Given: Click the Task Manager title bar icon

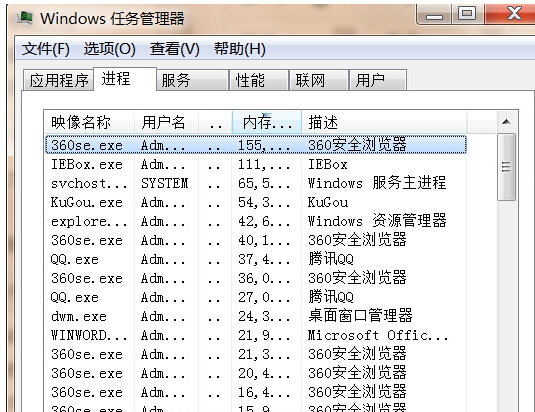Looking at the screenshot, I should [25, 18].
